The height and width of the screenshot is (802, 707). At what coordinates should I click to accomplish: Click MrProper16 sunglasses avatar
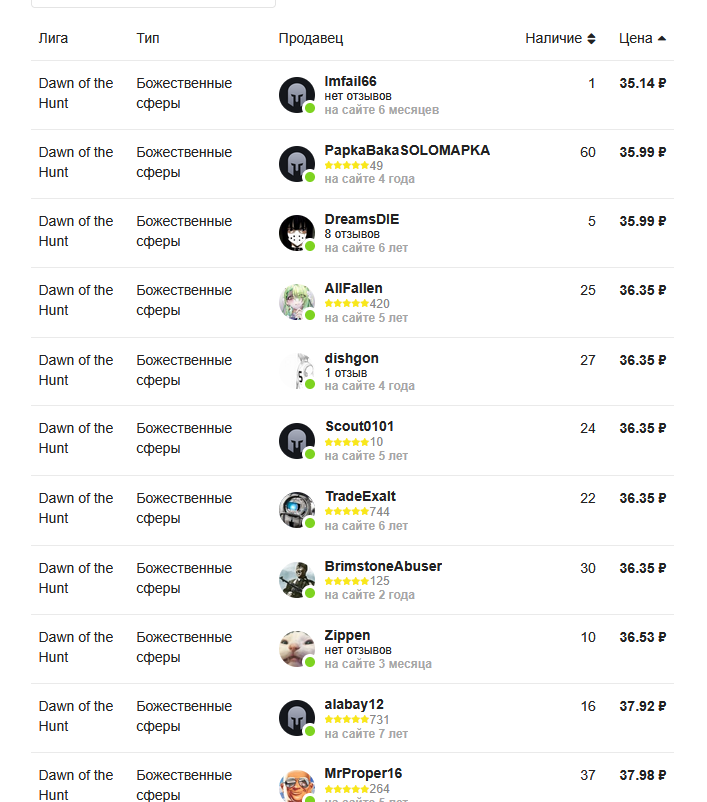click(297, 786)
